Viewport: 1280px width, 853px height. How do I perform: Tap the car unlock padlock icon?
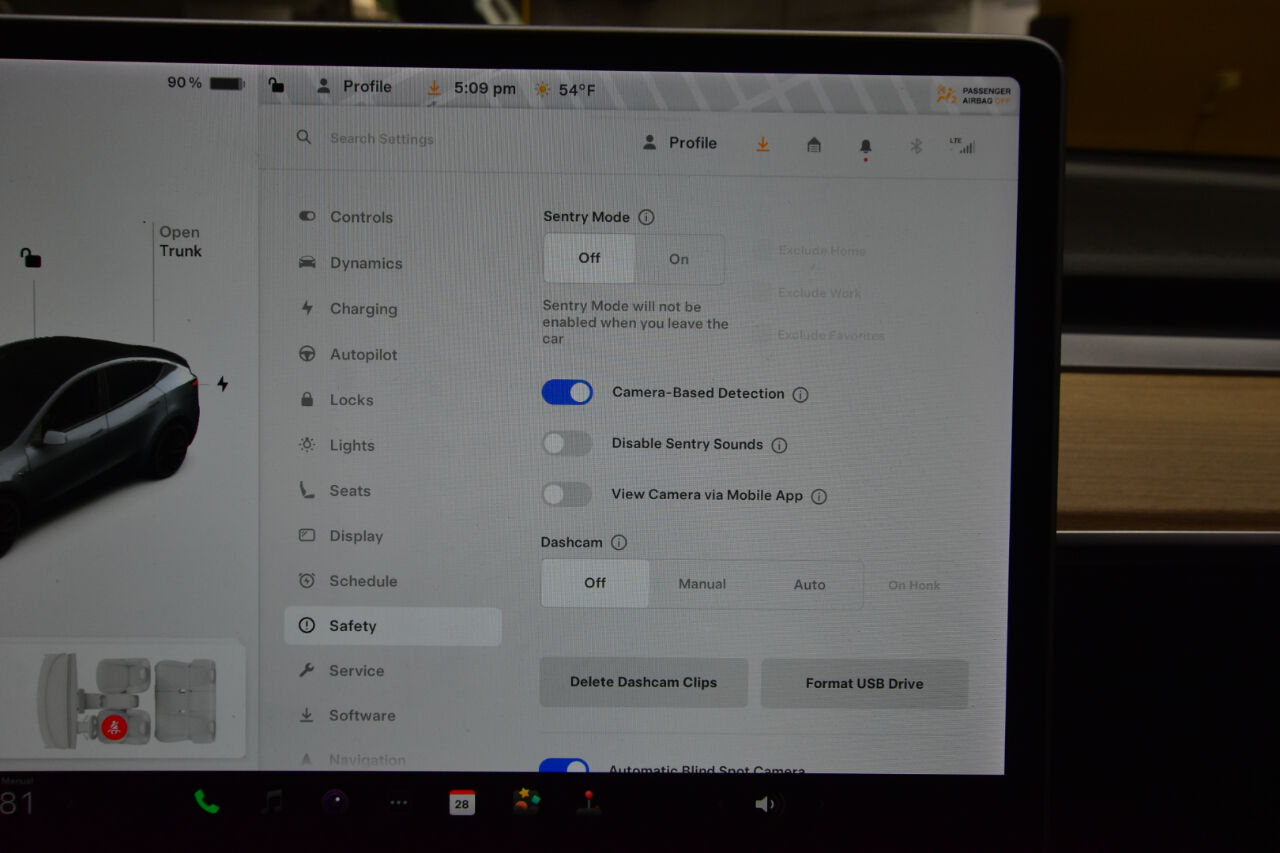pos(31,258)
